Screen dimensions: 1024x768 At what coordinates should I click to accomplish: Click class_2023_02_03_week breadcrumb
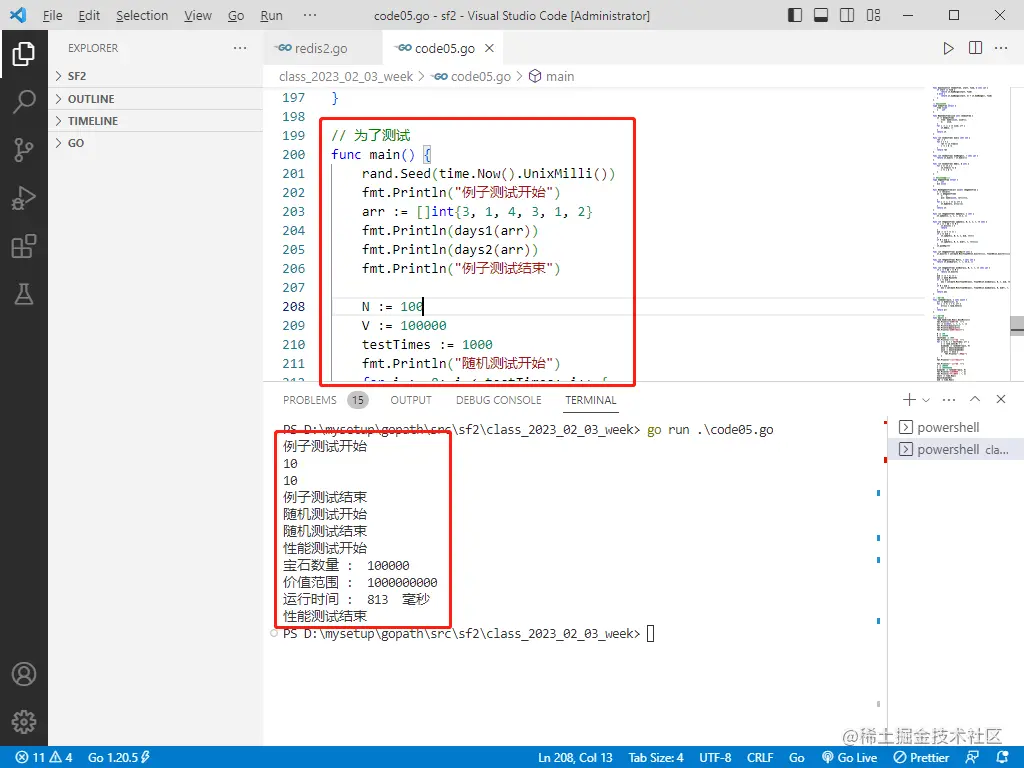click(345, 76)
